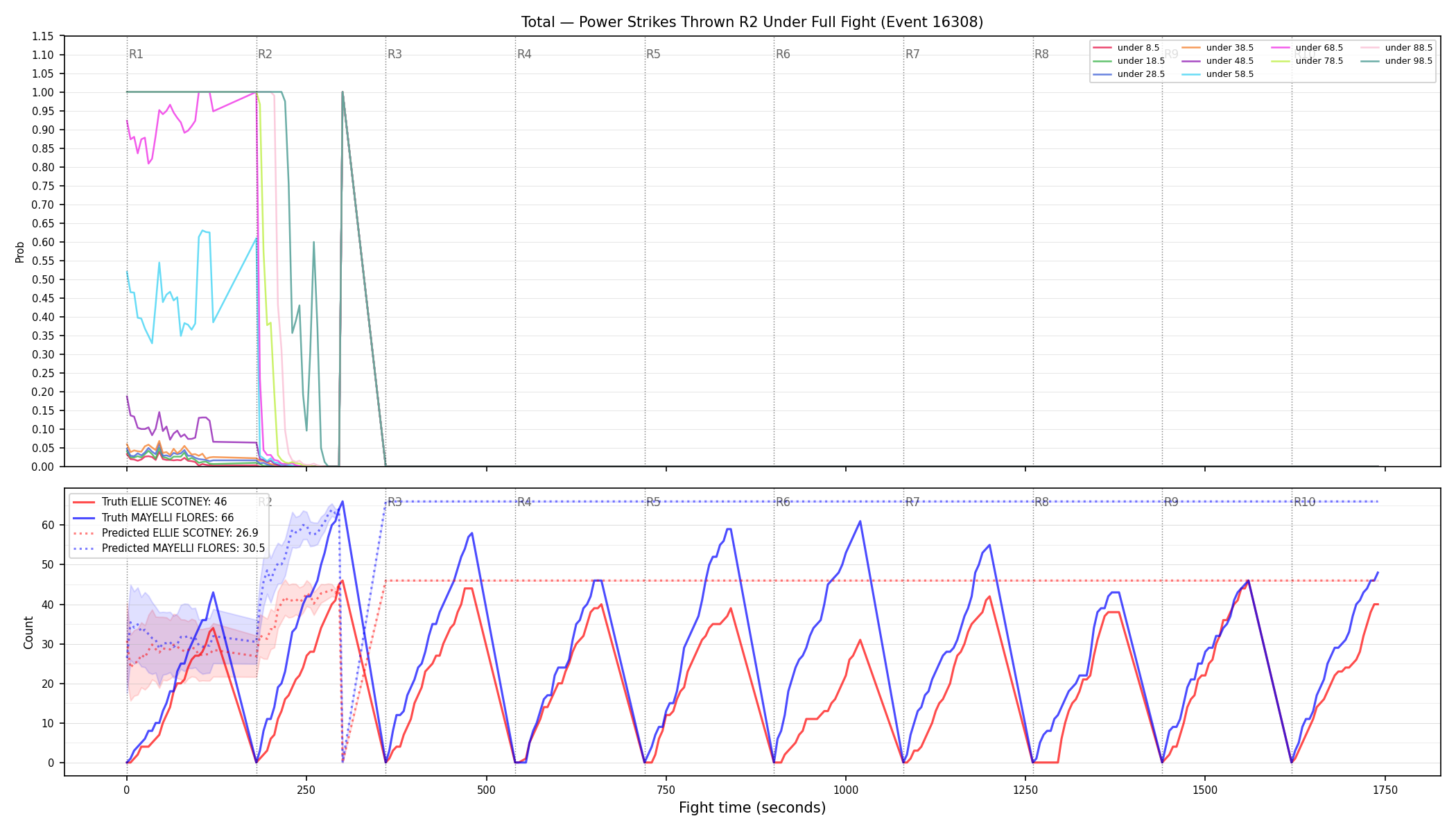Click 'Predicted ELLIE SCOTNEY: 26.9' legend entry
The width and height of the screenshot is (1456, 832).
(166, 533)
